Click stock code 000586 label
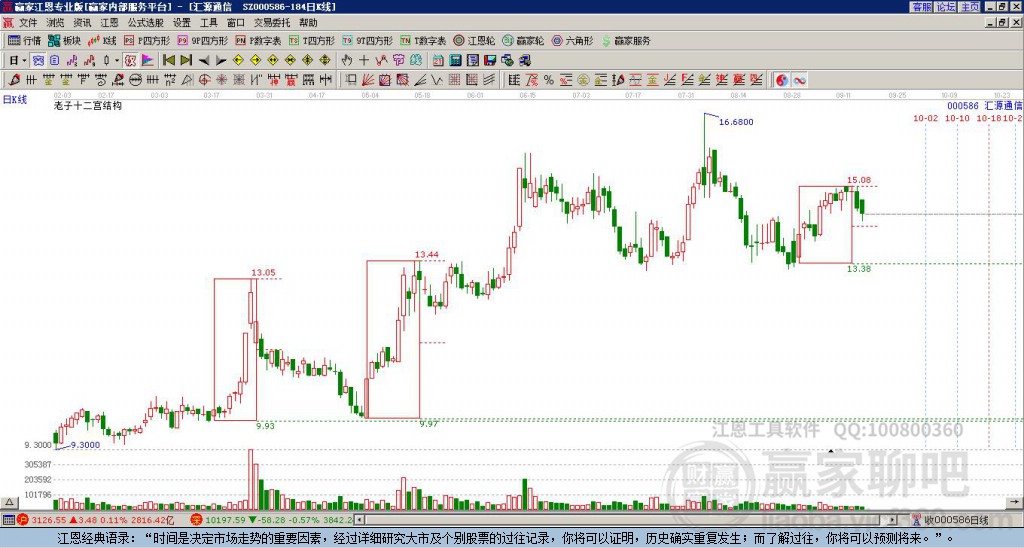Viewport: 1024px width, 548px height. click(963, 106)
